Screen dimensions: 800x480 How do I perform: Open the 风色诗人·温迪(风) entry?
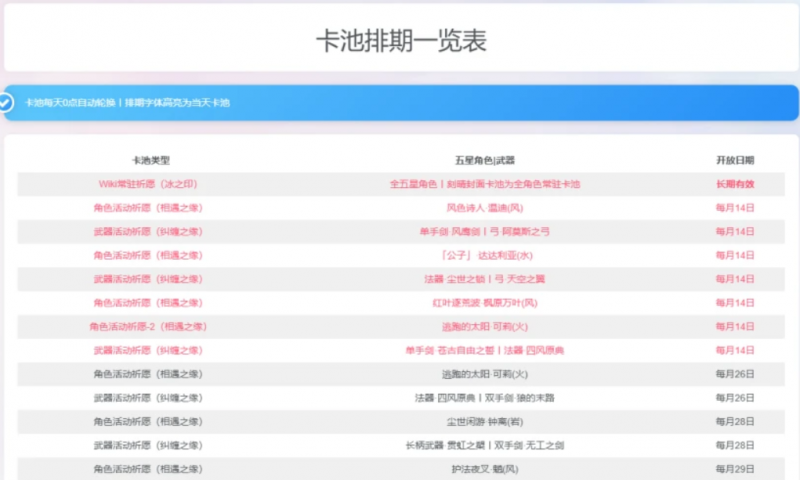pyautogui.click(x=484, y=208)
